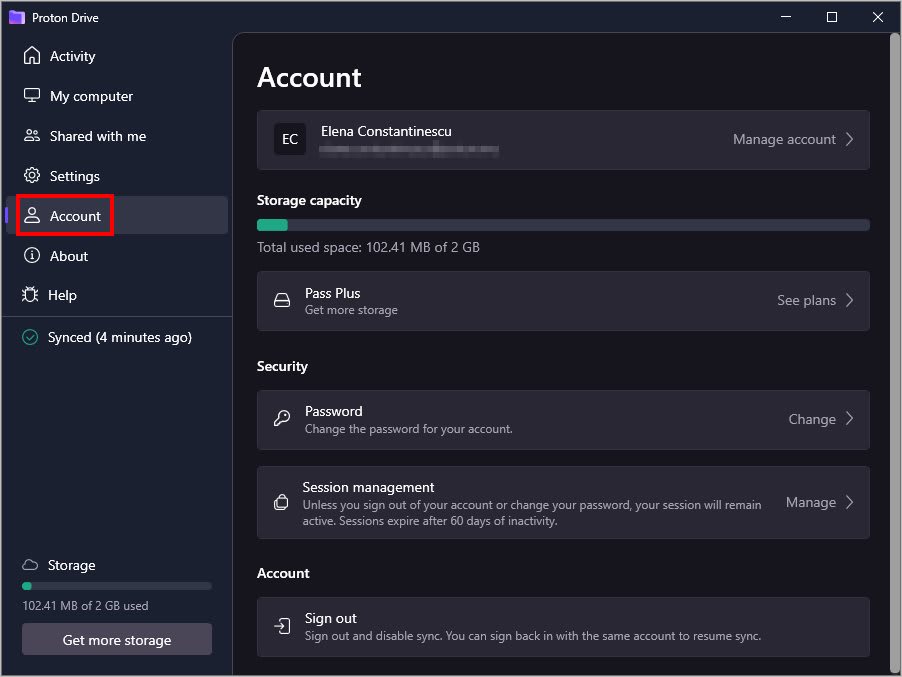Navigate to the Activity section
Viewport: 902px width, 677px height.
70,56
